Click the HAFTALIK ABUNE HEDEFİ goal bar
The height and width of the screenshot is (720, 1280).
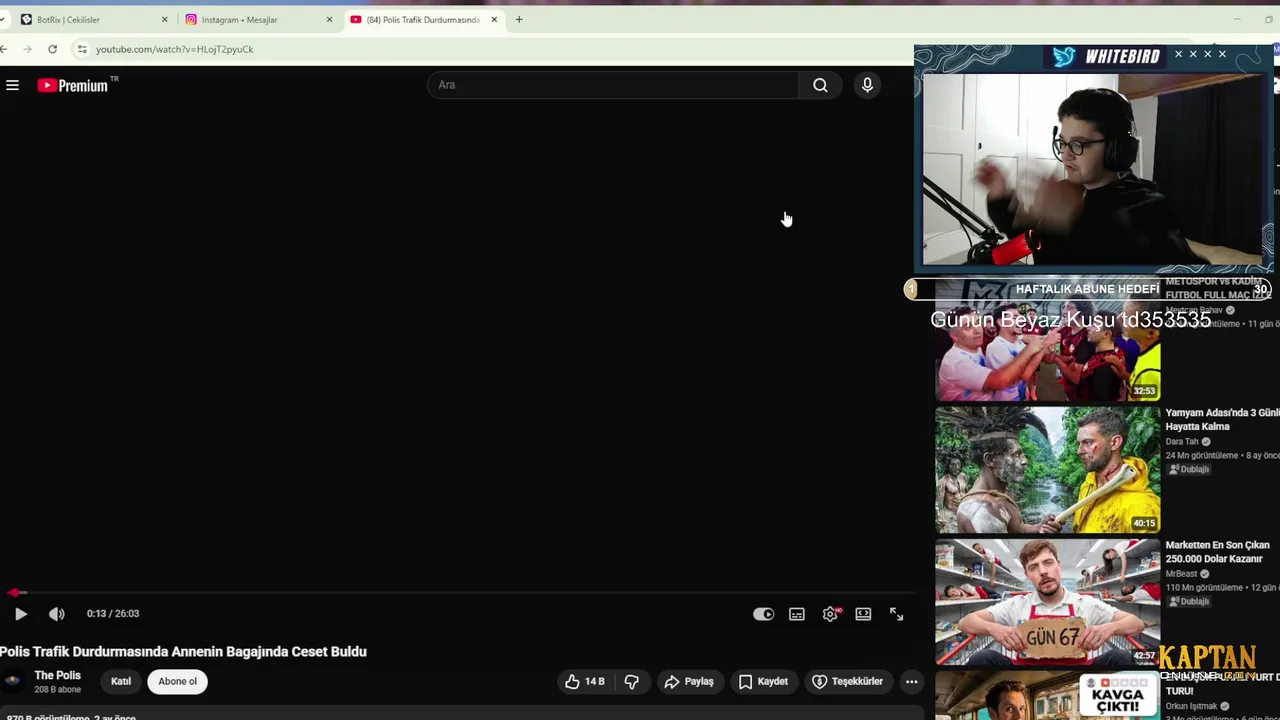click(1087, 289)
